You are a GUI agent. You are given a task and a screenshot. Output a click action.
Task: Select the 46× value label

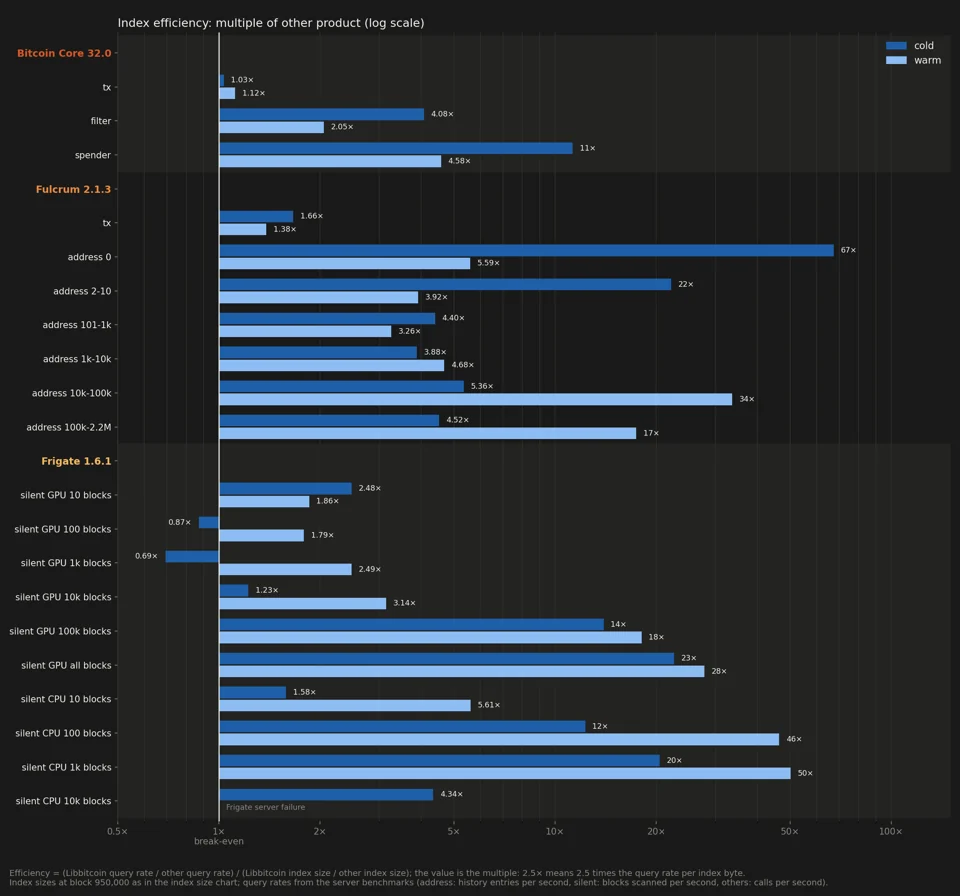pos(794,739)
